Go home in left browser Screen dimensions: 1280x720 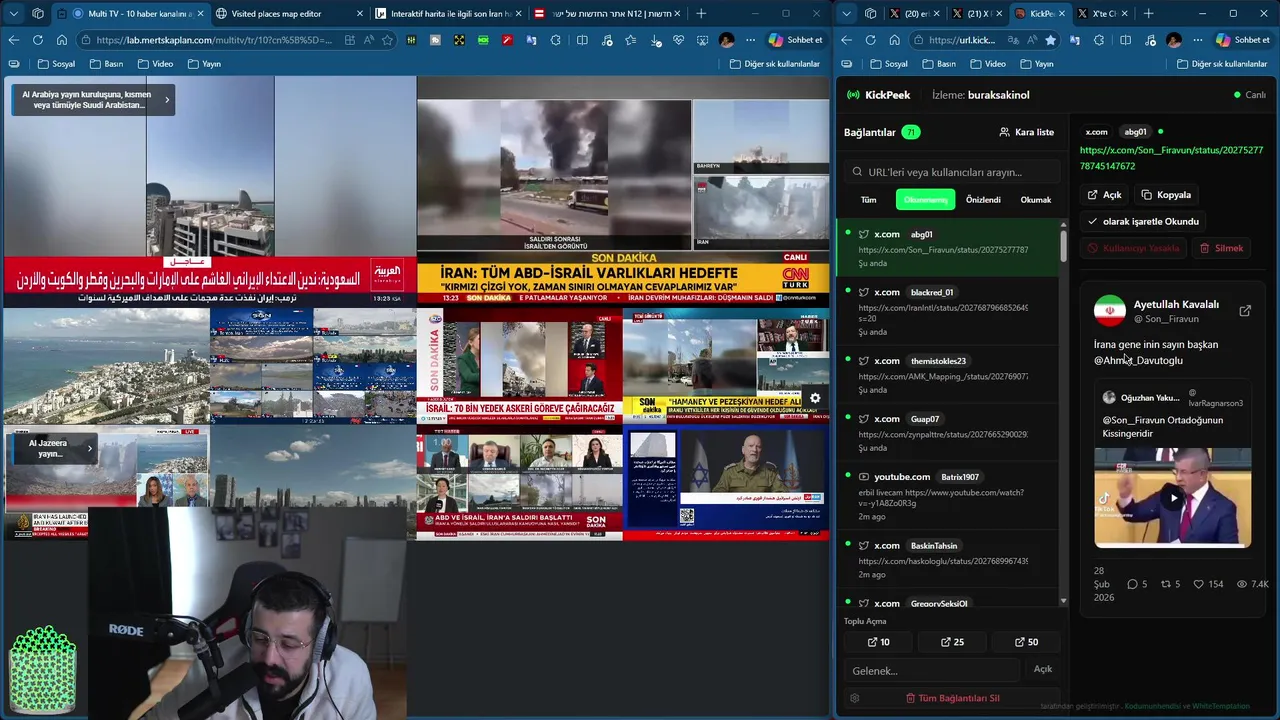62,40
